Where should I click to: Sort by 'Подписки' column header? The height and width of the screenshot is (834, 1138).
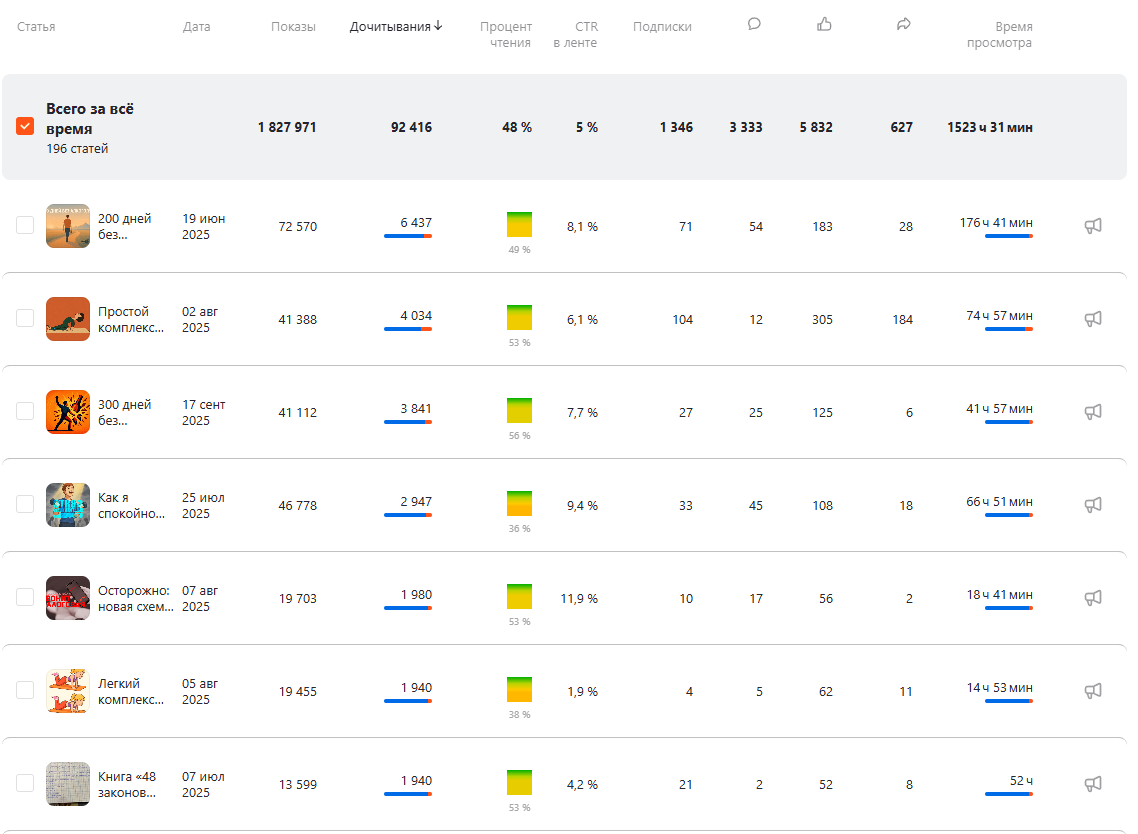[x=662, y=27]
